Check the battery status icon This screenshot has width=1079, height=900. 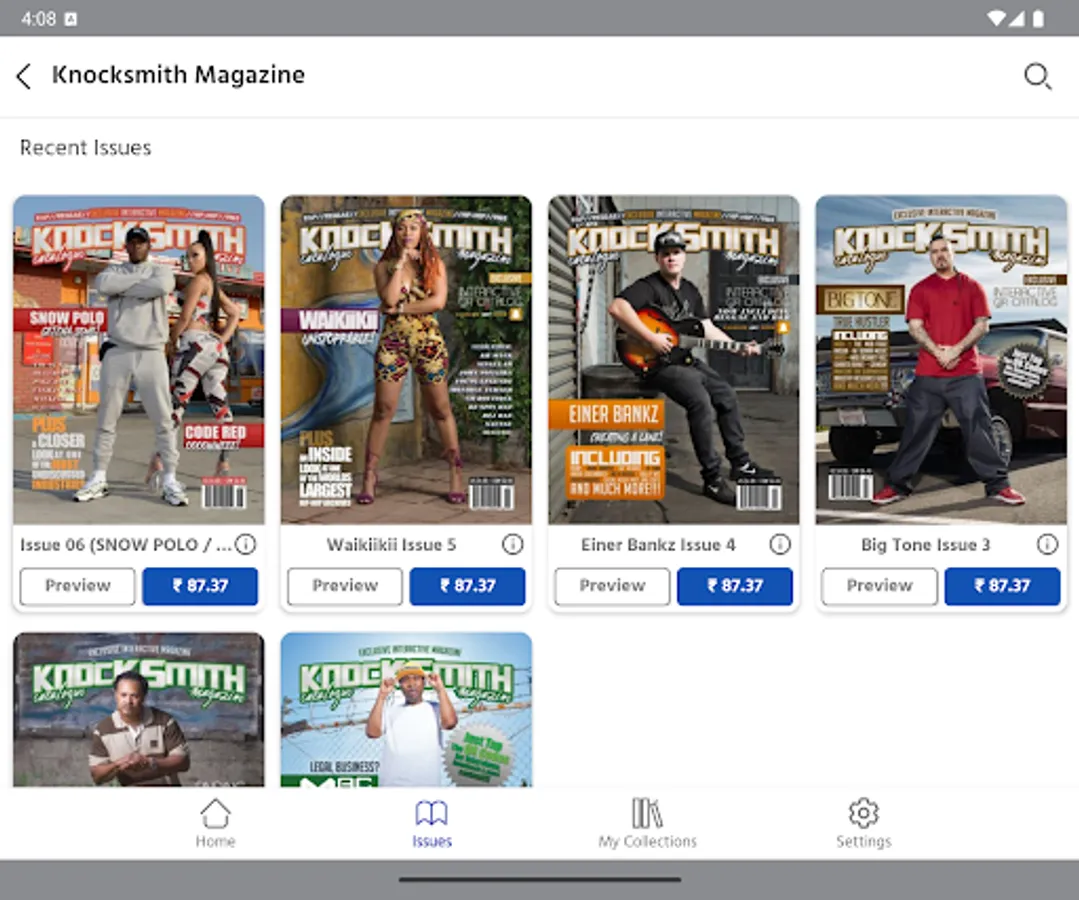click(1038, 19)
